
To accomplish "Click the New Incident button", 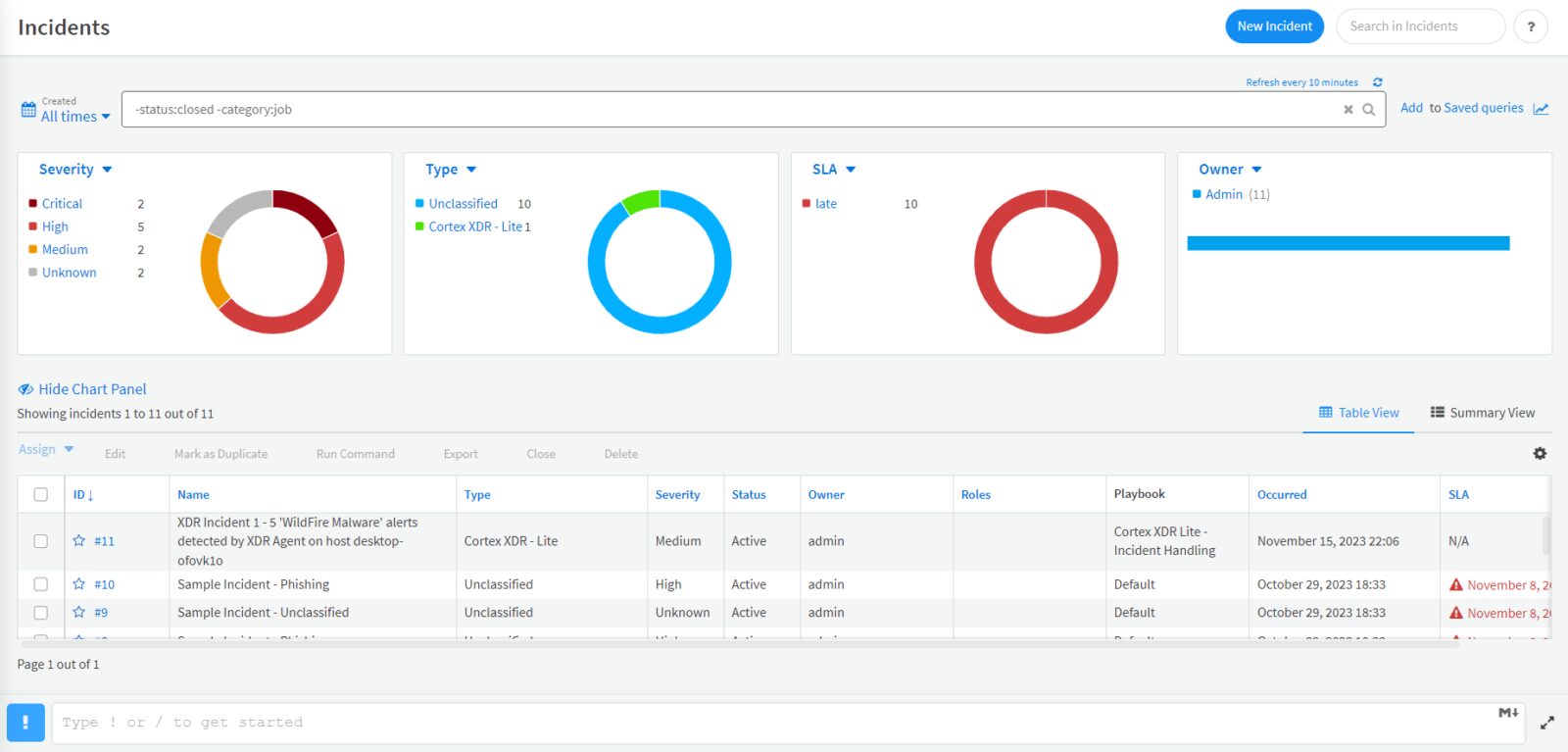I will (1274, 26).
